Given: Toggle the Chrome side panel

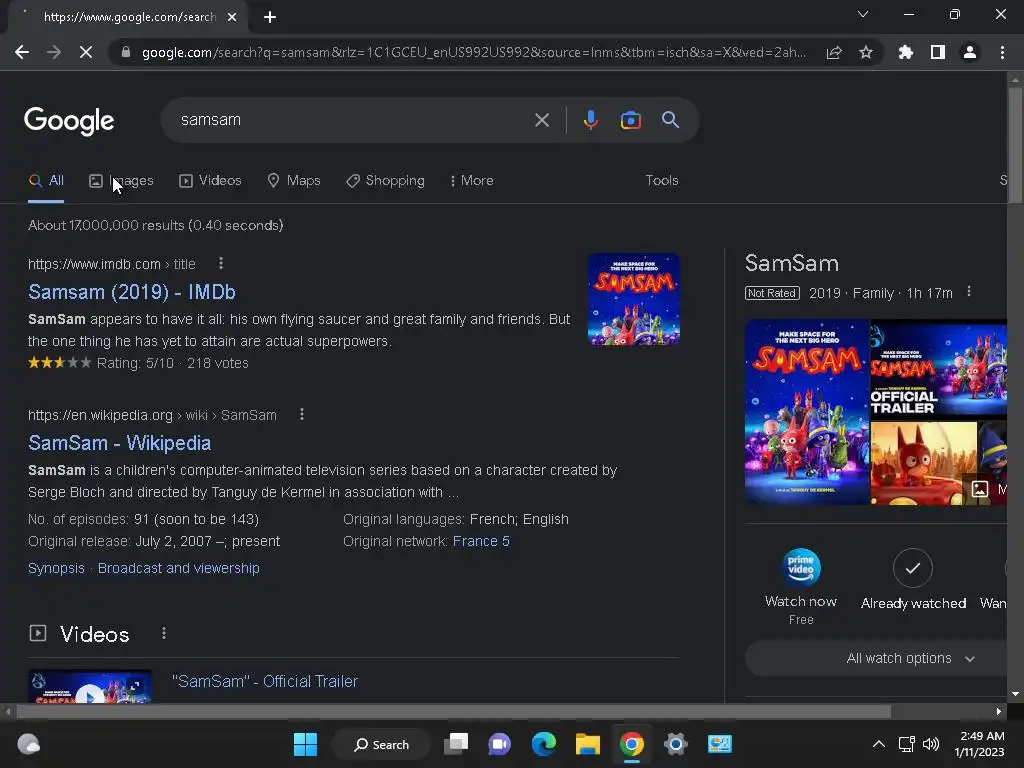Looking at the screenshot, I should click(938, 52).
